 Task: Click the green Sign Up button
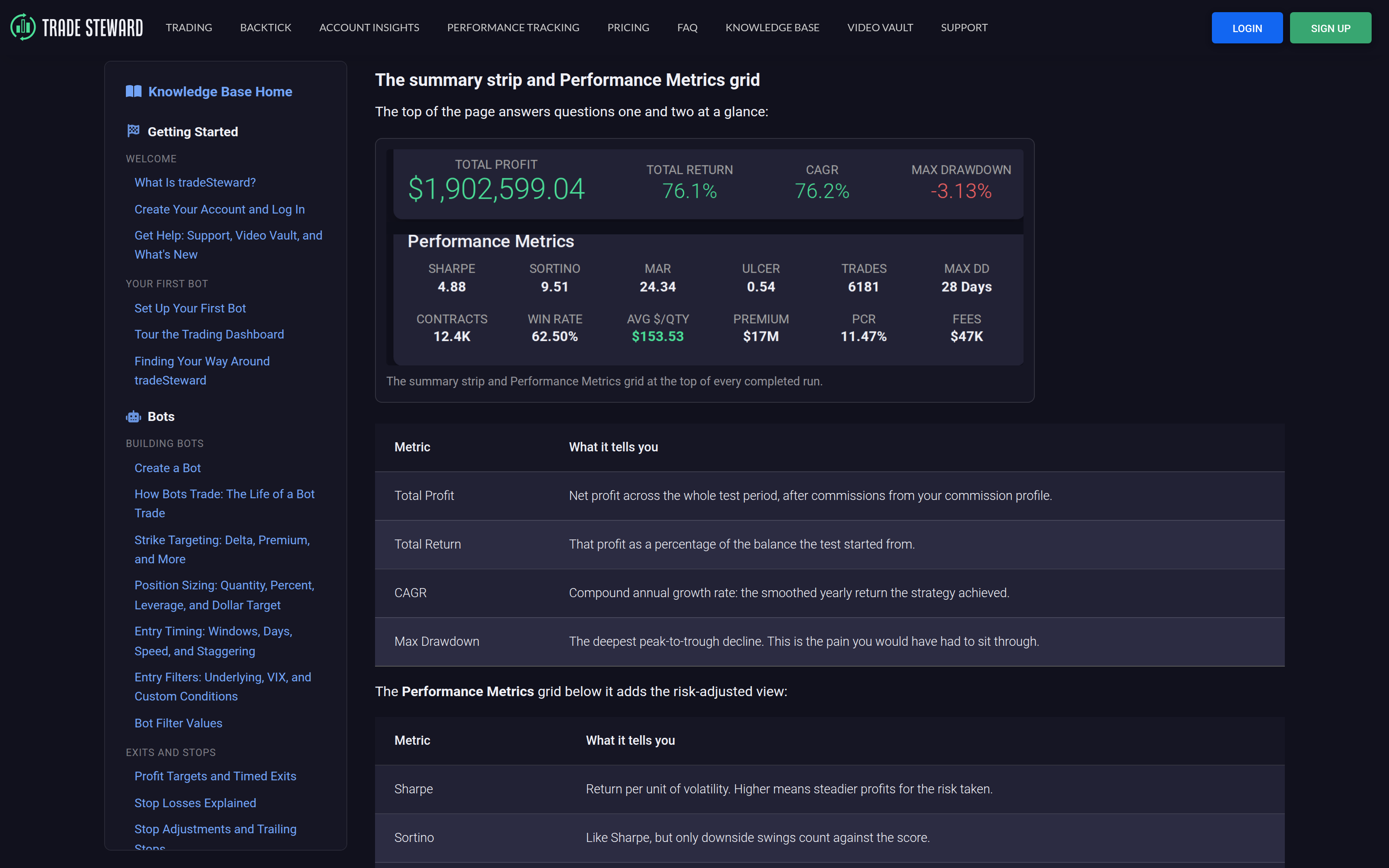(x=1330, y=27)
